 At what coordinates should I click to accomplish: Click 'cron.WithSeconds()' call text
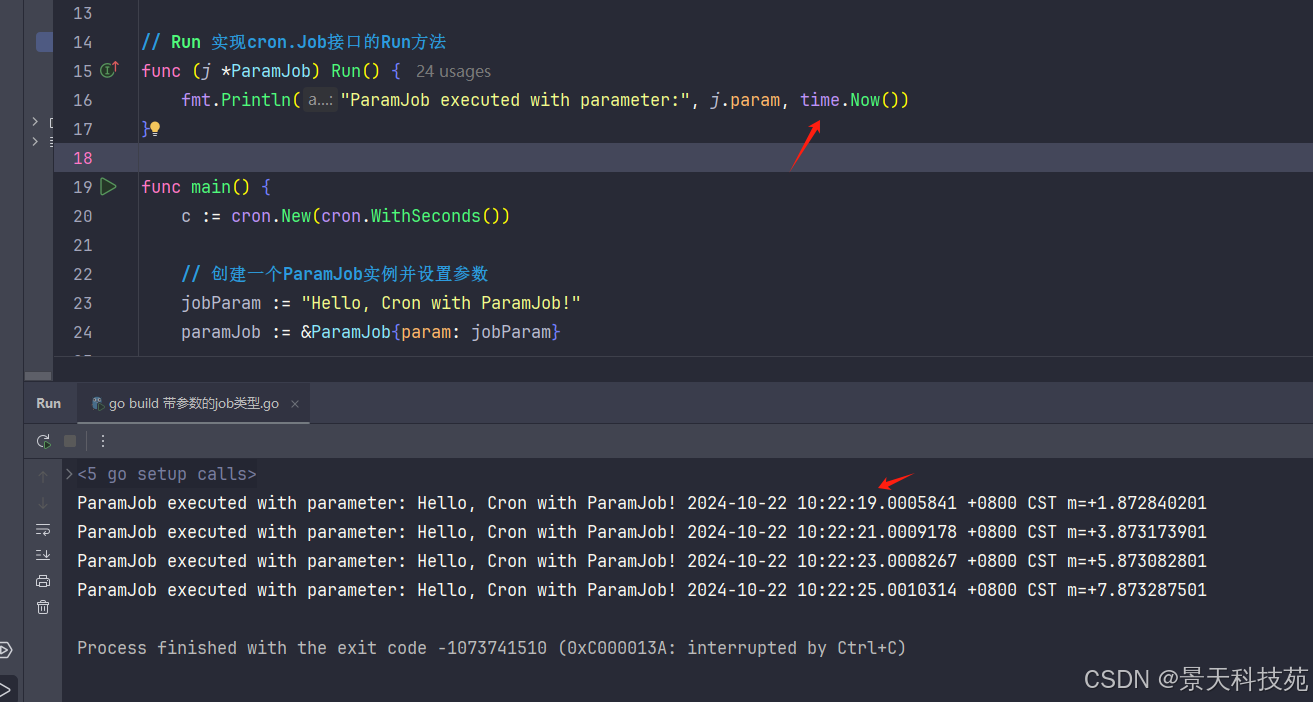coord(415,216)
